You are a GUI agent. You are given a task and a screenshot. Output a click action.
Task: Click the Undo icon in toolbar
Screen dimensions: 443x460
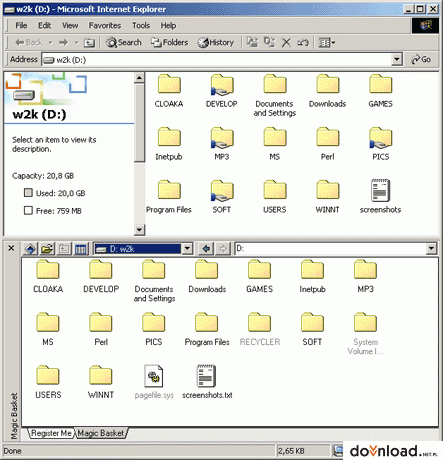point(303,42)
